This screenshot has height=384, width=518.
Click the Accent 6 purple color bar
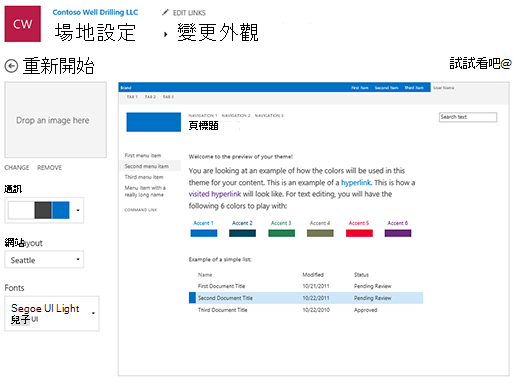click(x=398, y=233)
